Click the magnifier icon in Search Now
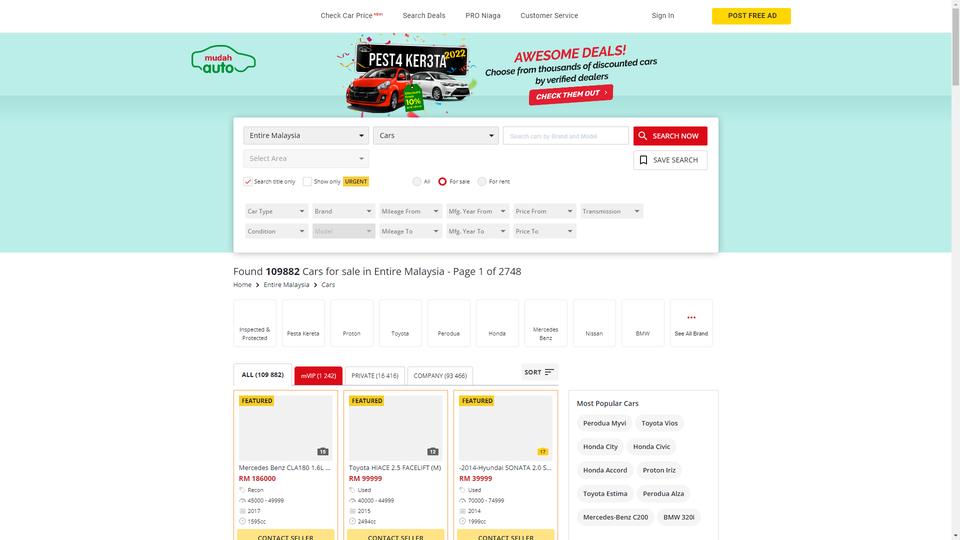The image size is (960, 540). click(642, 136)
